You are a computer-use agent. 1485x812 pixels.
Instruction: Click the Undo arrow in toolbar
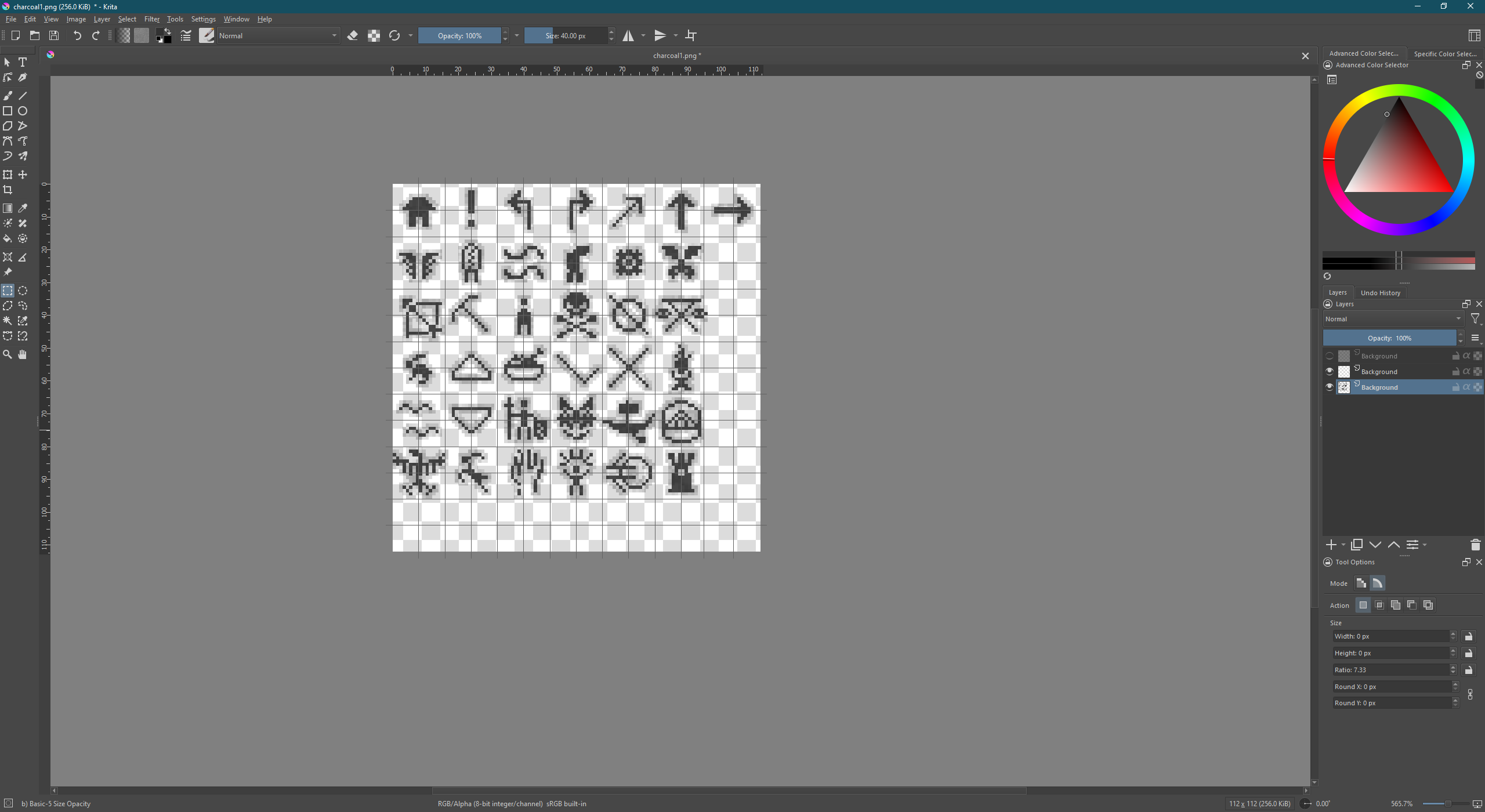pos(77,35)
